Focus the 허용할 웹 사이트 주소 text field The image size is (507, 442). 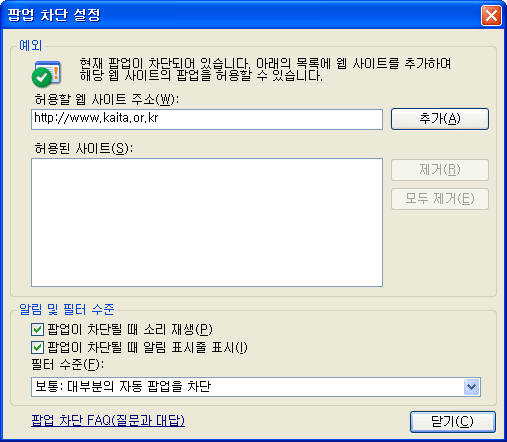pyautogui.click(x=207, y=119)
